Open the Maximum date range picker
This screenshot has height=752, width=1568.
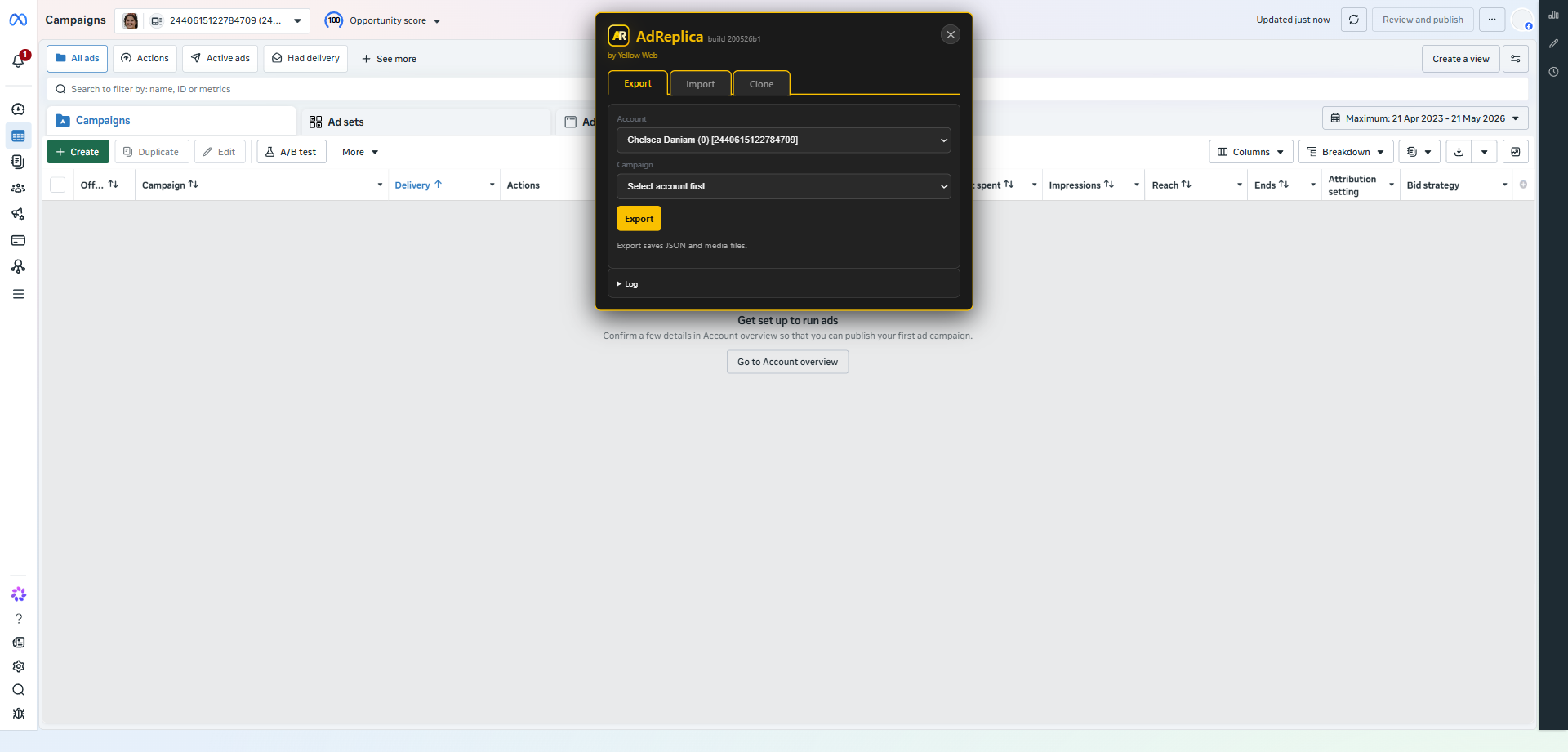point(1425,118)
